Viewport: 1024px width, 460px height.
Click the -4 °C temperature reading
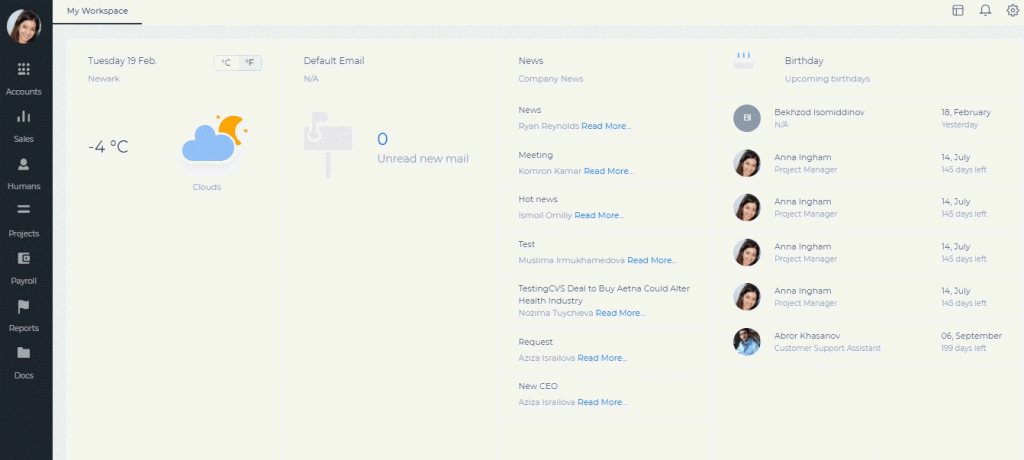point(108,147)
